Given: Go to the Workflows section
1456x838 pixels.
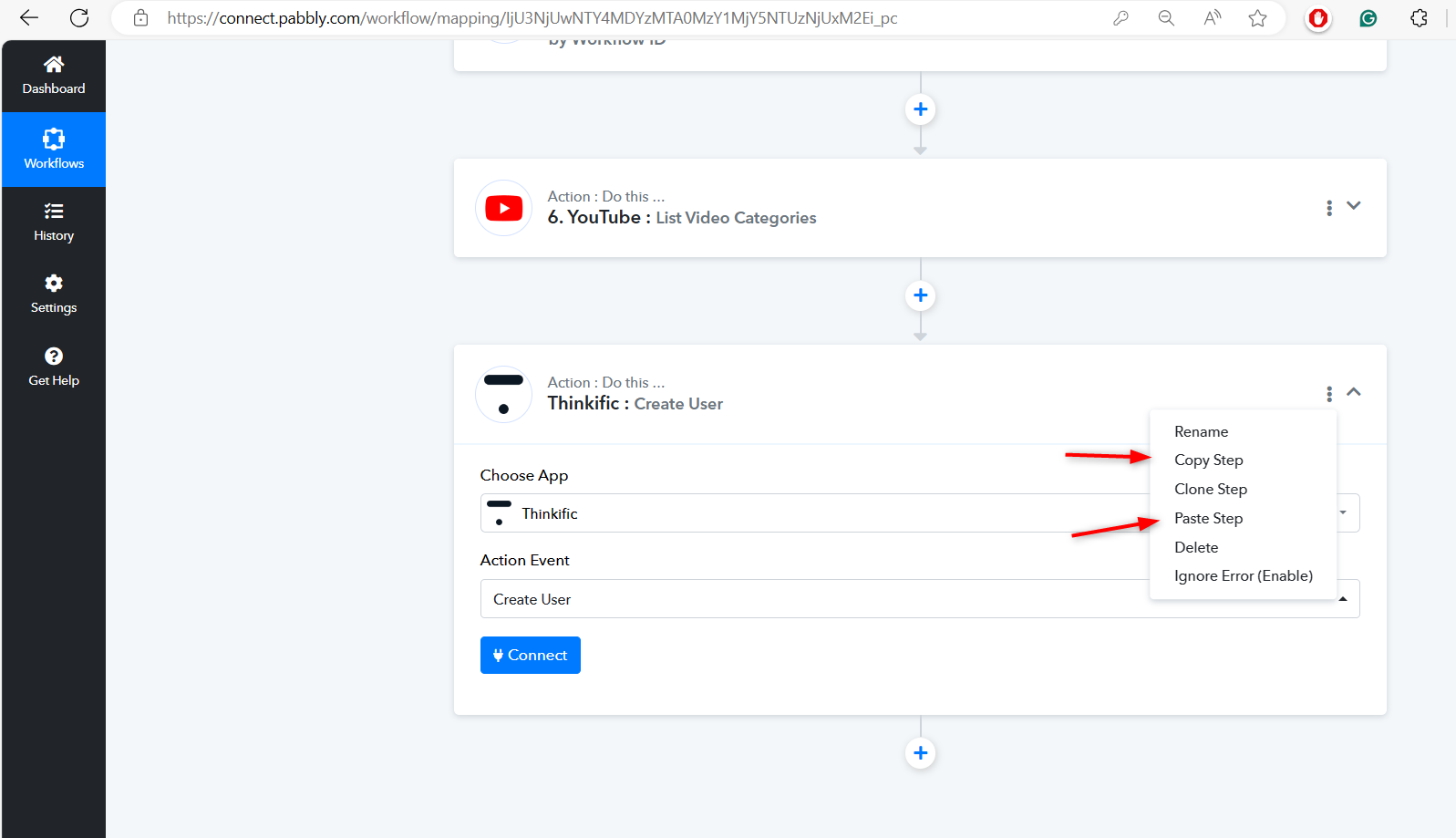Looking at the screenshot, I should point(54,150).
